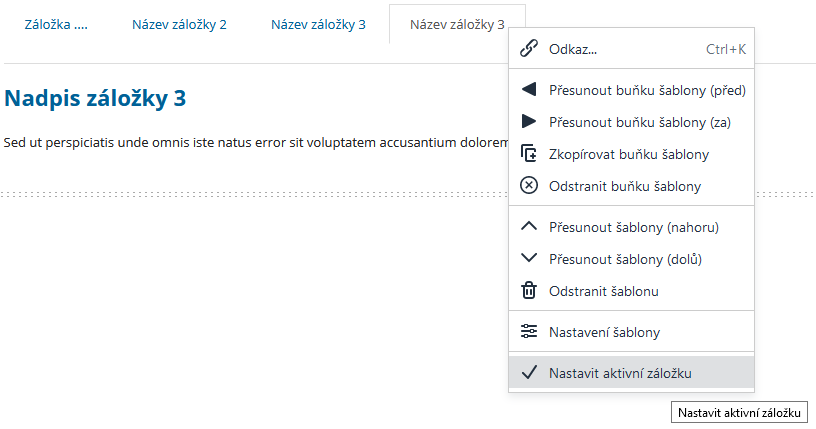Switch to the Záložka .... tab
Image resolution: width=816 pixels, height=429 pixels.
tap(56, 25)
